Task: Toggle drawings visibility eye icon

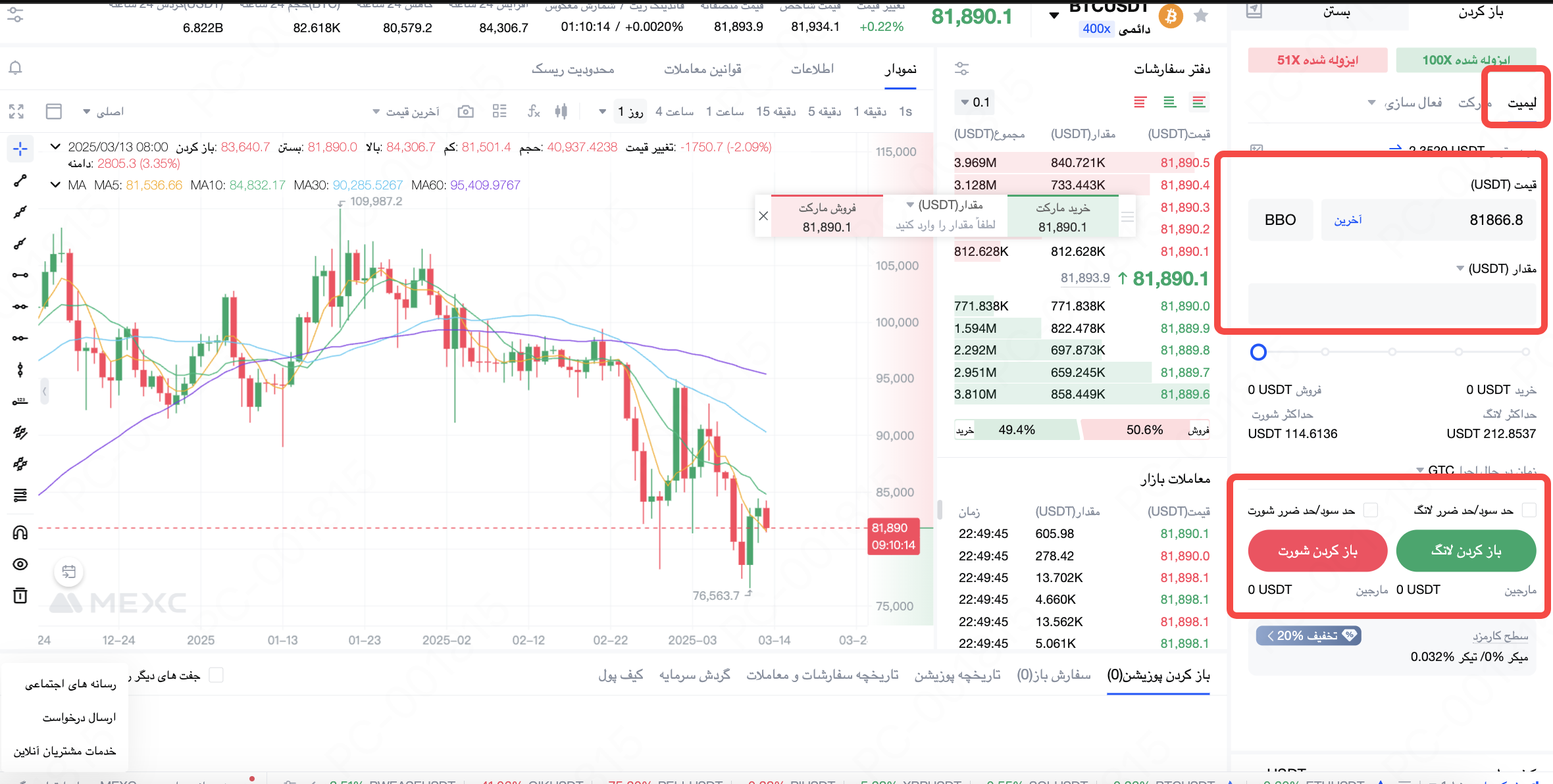Action: [x=20, y=564]
